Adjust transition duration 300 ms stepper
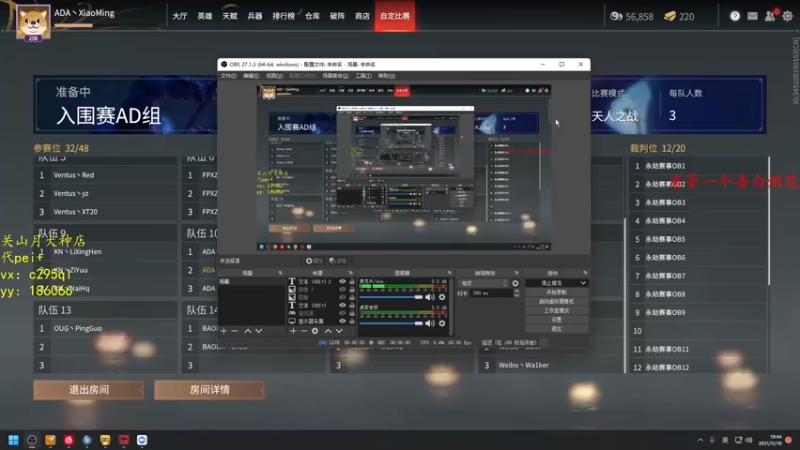 pos(517,293)
